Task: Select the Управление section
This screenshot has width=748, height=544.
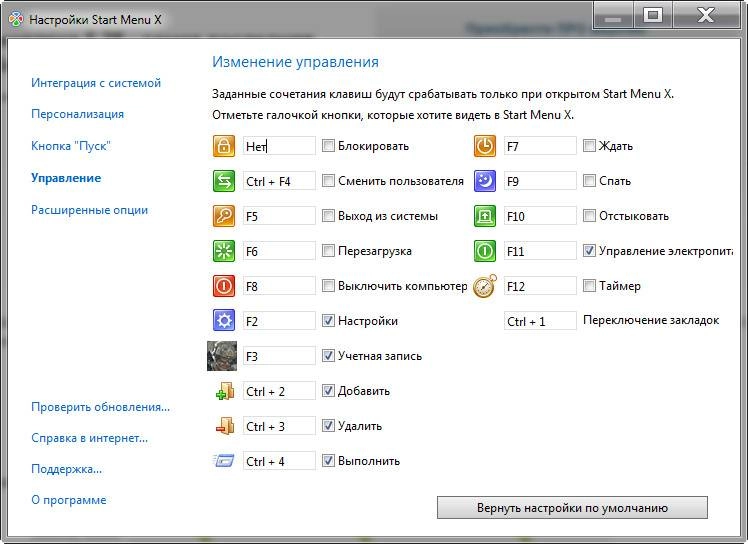Action: 66,178
